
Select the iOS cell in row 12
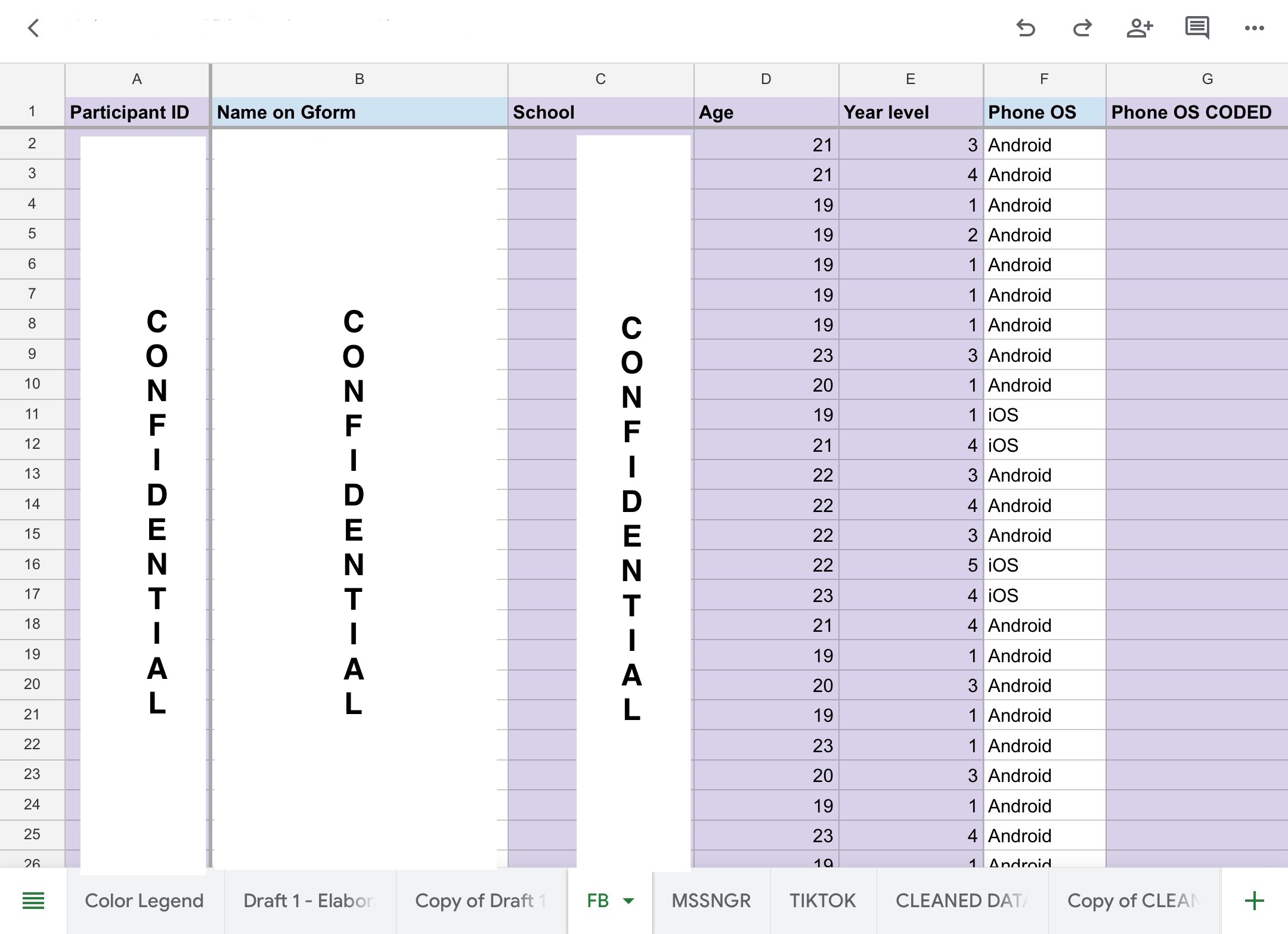(1044, 445)
